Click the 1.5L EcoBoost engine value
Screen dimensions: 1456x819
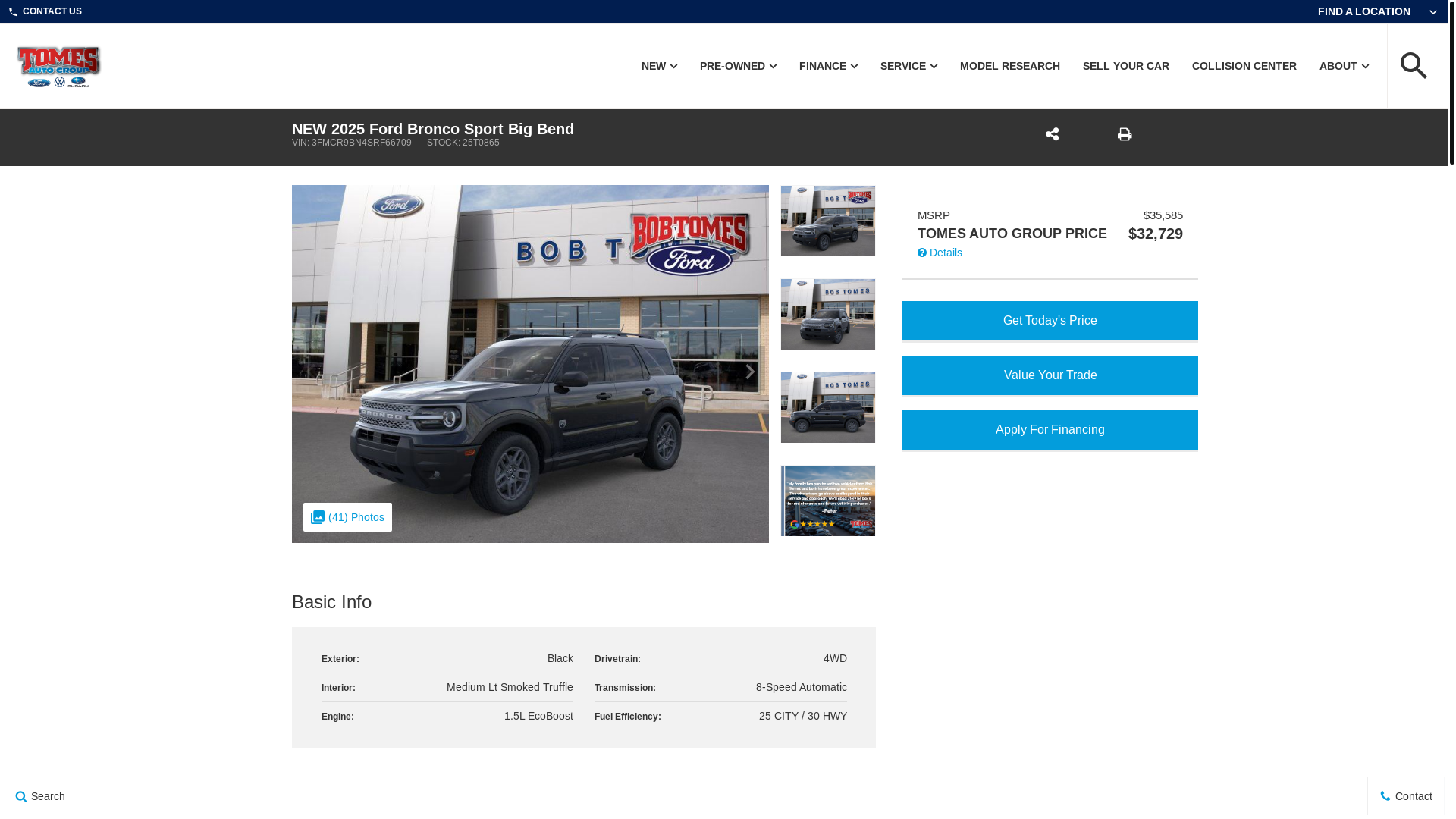click(x=538, y=716)
